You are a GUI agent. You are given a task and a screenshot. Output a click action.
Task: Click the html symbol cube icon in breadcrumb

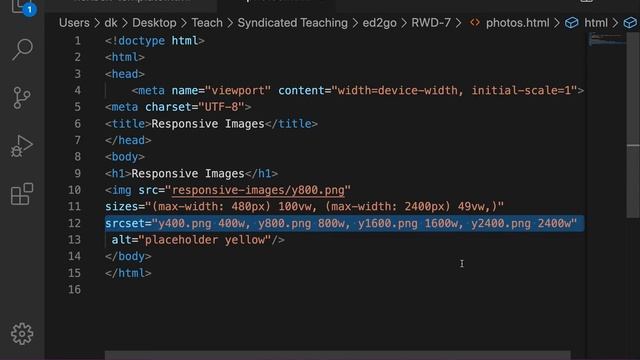click(571, 23)
